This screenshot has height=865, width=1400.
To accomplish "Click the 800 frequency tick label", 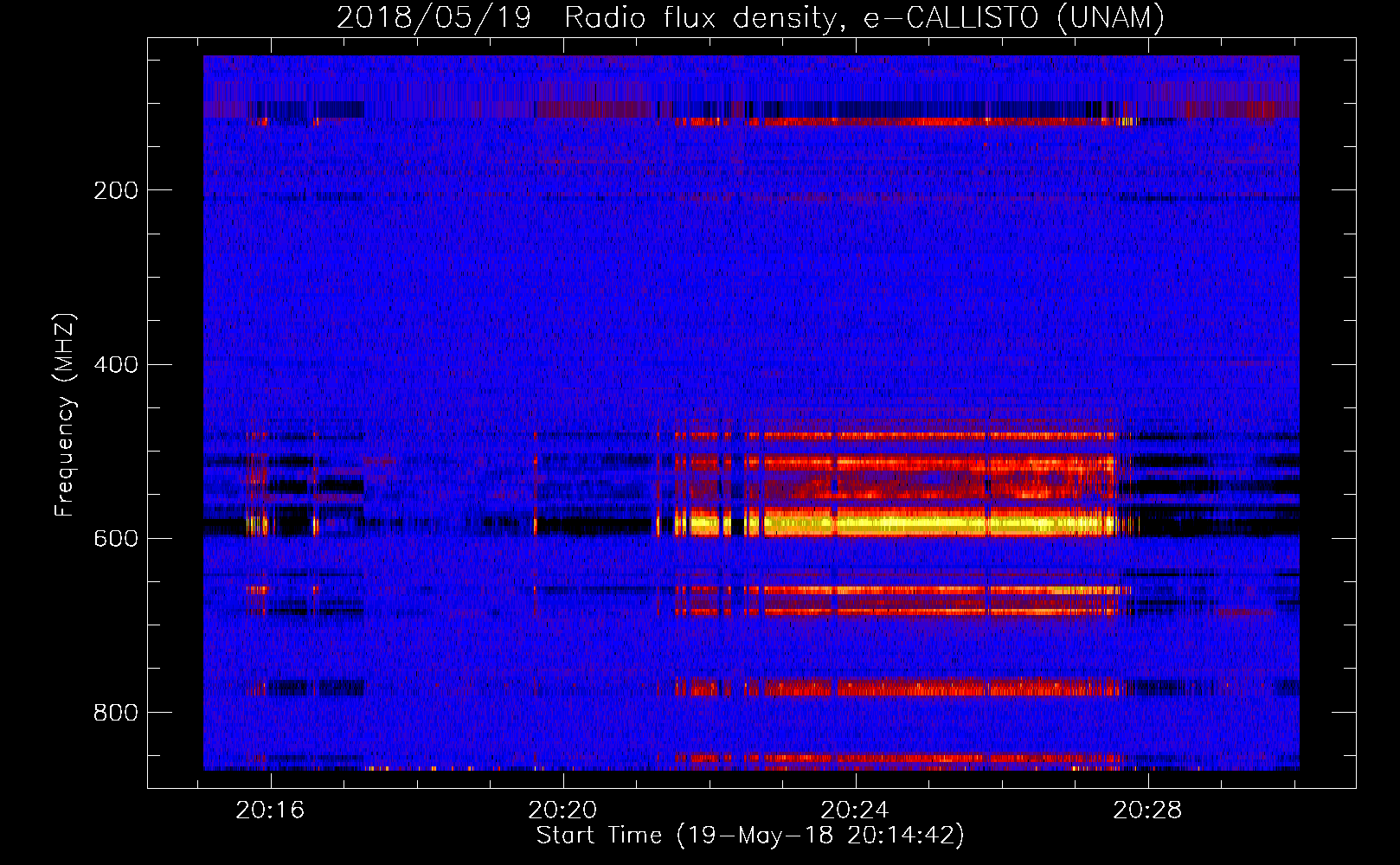I will tap(116, 713).
